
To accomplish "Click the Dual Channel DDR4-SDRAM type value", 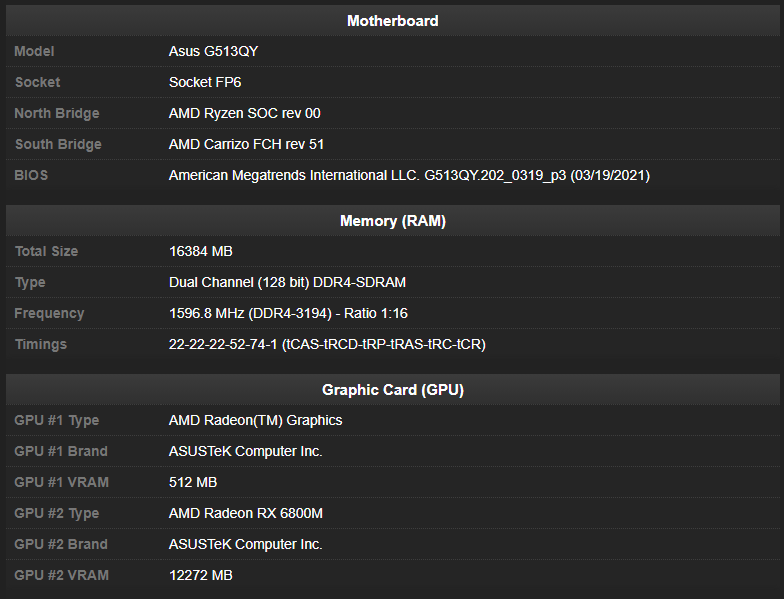I will pyautogui.click(x=287, y=282).
